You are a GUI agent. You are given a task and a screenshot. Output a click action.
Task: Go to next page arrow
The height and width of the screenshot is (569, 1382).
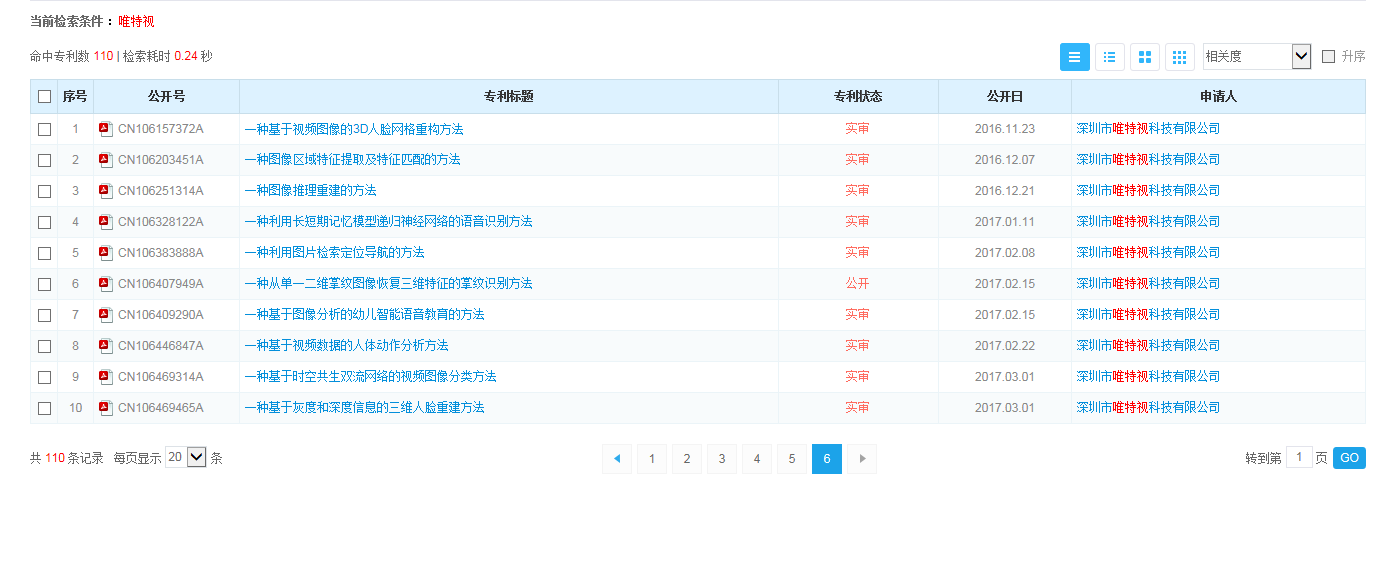point(862,459)
